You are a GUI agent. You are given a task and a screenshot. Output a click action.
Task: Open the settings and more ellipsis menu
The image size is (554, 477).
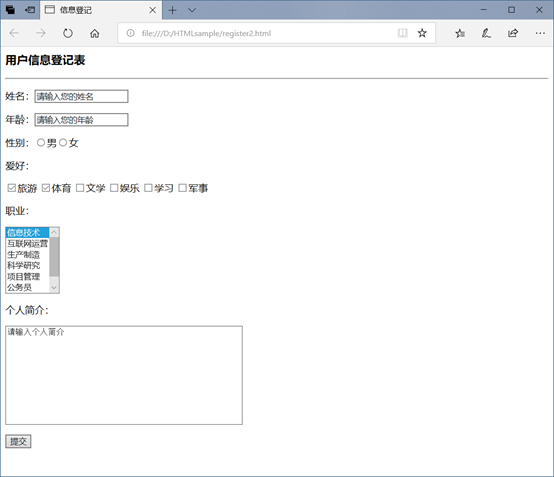[x=540, y=33]
